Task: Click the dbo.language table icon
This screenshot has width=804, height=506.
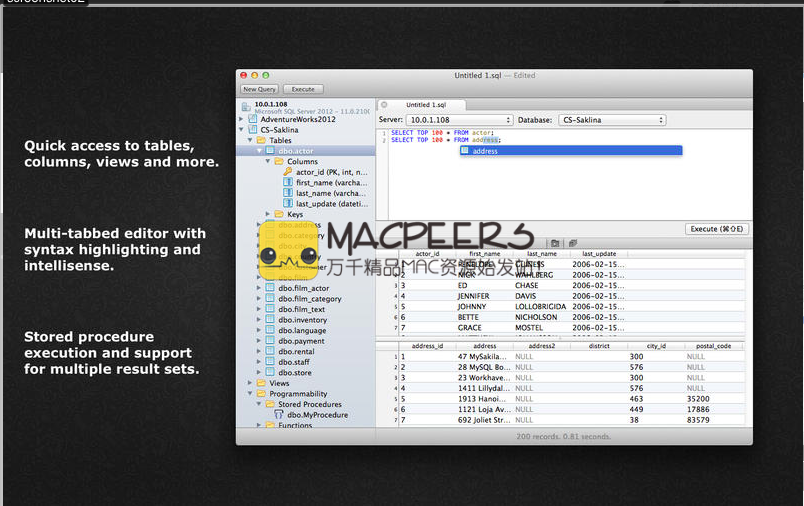Action: [x=270, y=330]
